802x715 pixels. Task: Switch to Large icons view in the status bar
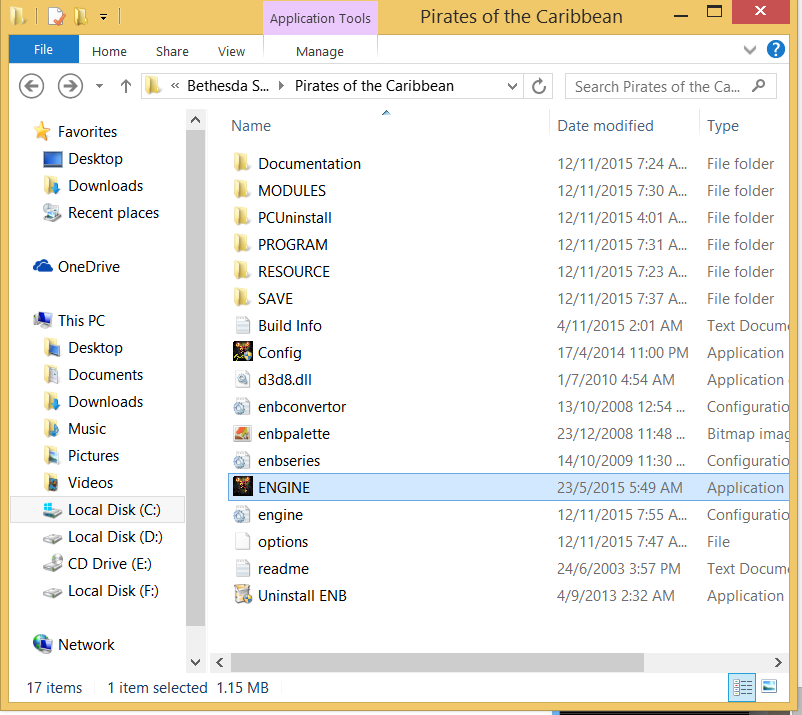tap(769, 686)
